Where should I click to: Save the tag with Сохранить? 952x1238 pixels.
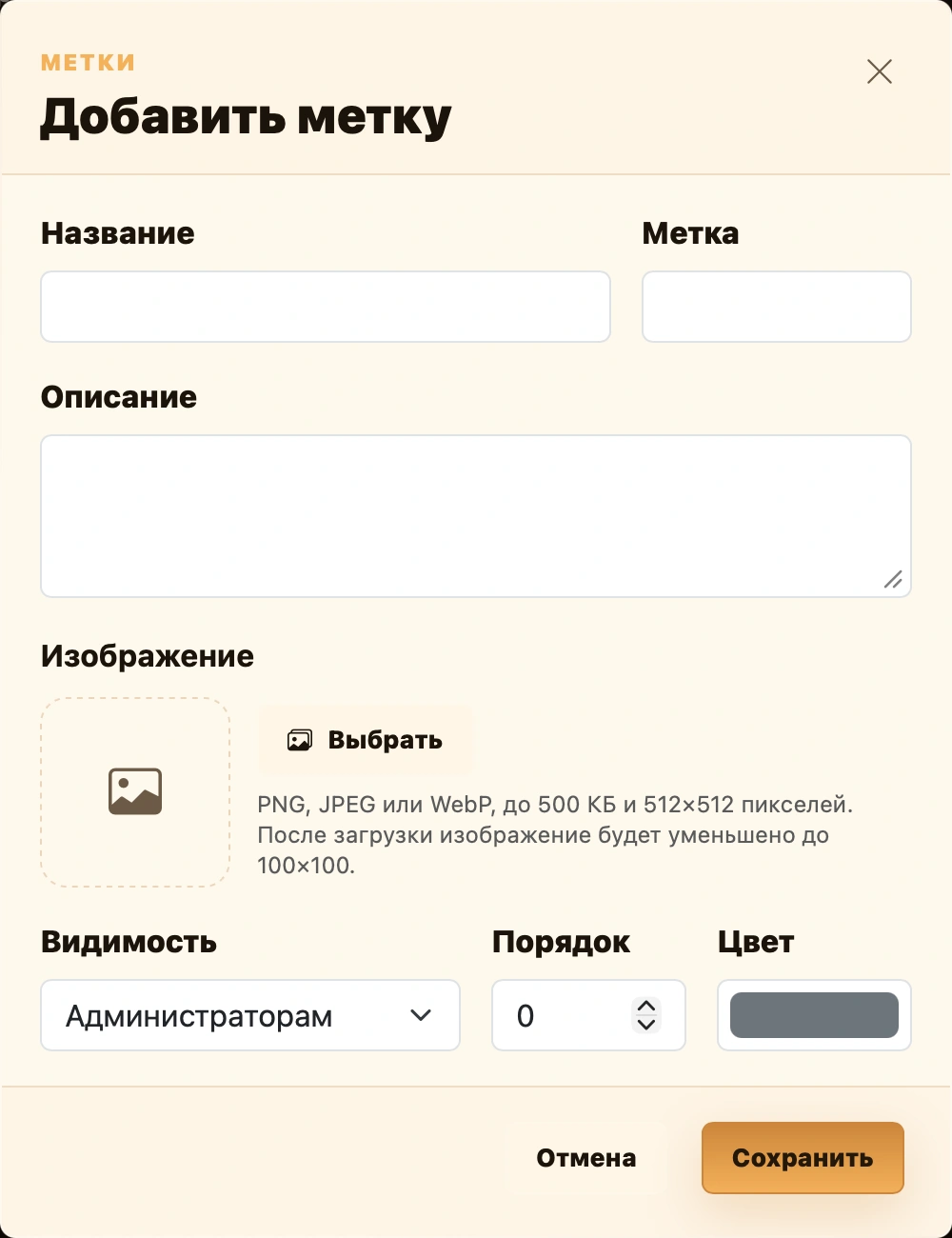[803, 1158]
